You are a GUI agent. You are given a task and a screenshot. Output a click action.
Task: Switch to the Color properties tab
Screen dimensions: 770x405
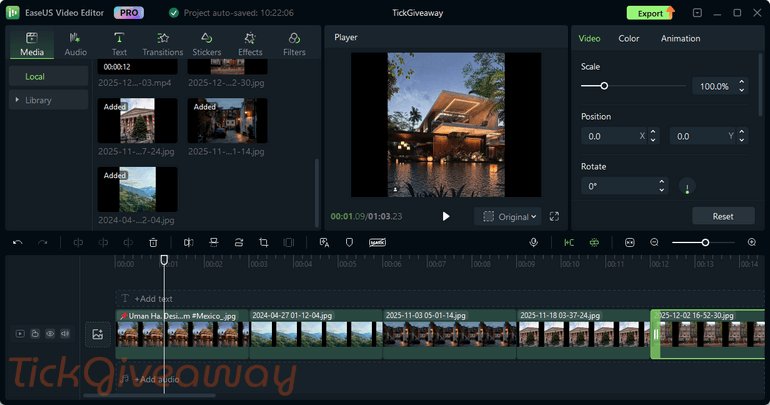point(629,38)
